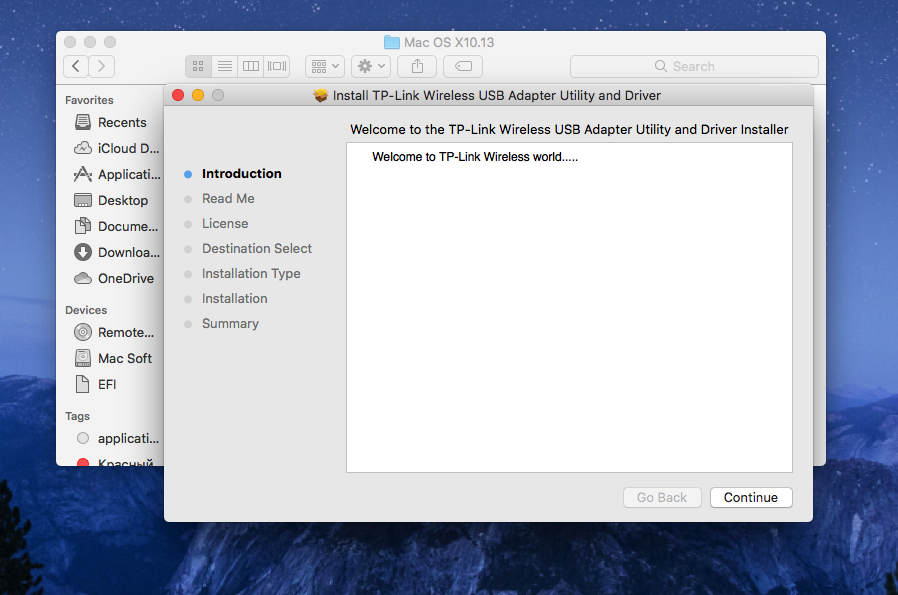Select the Introduction step in installer
The width and height of the screenshot is (898, 595).
tap(242, 174)
